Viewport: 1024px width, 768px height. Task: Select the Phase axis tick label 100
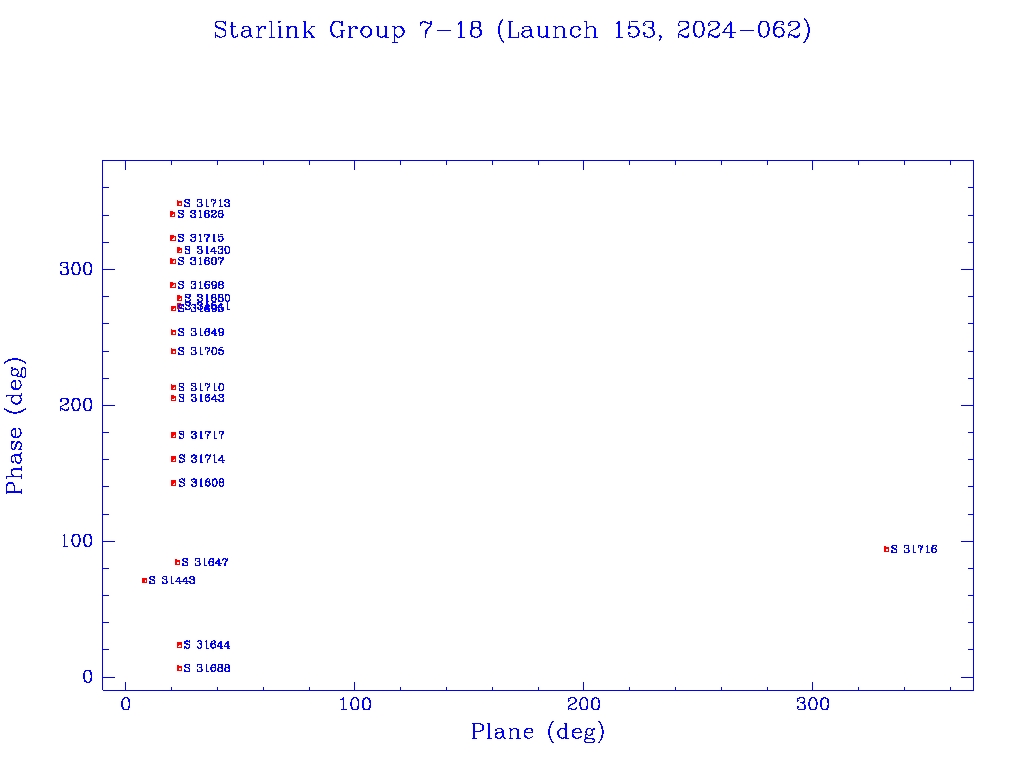tap(76, 541)
